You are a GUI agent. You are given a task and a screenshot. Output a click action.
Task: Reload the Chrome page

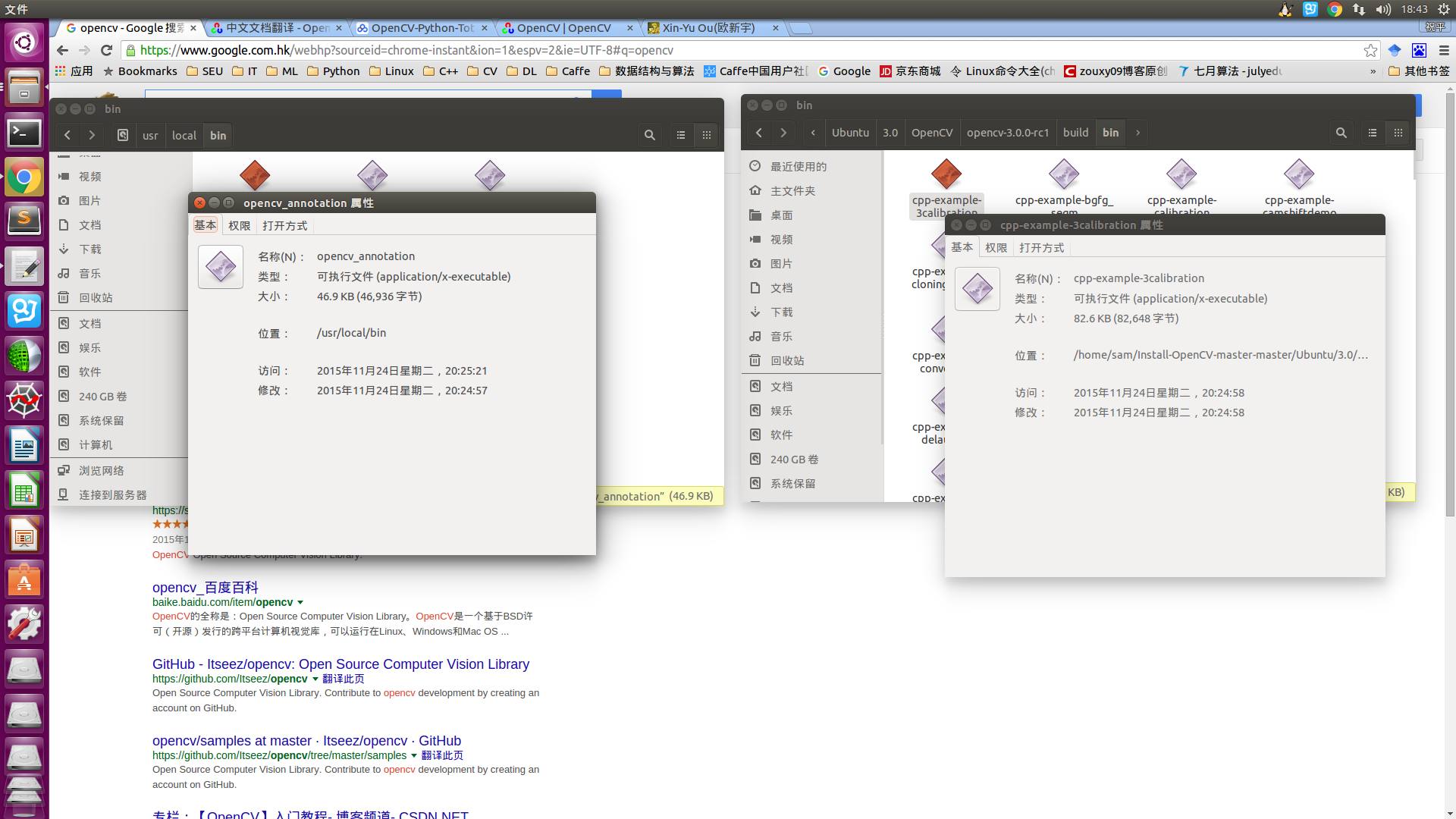[107, 50]
